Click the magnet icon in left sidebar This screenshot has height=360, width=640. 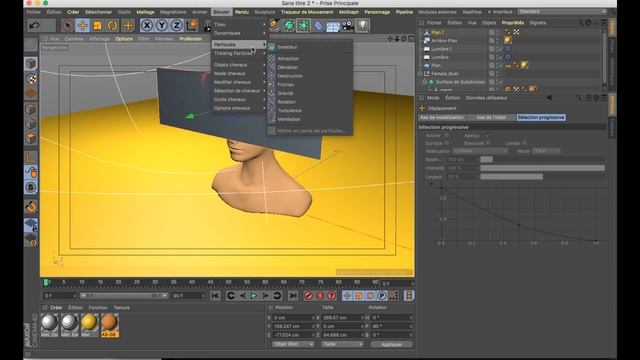pos(31,207)
